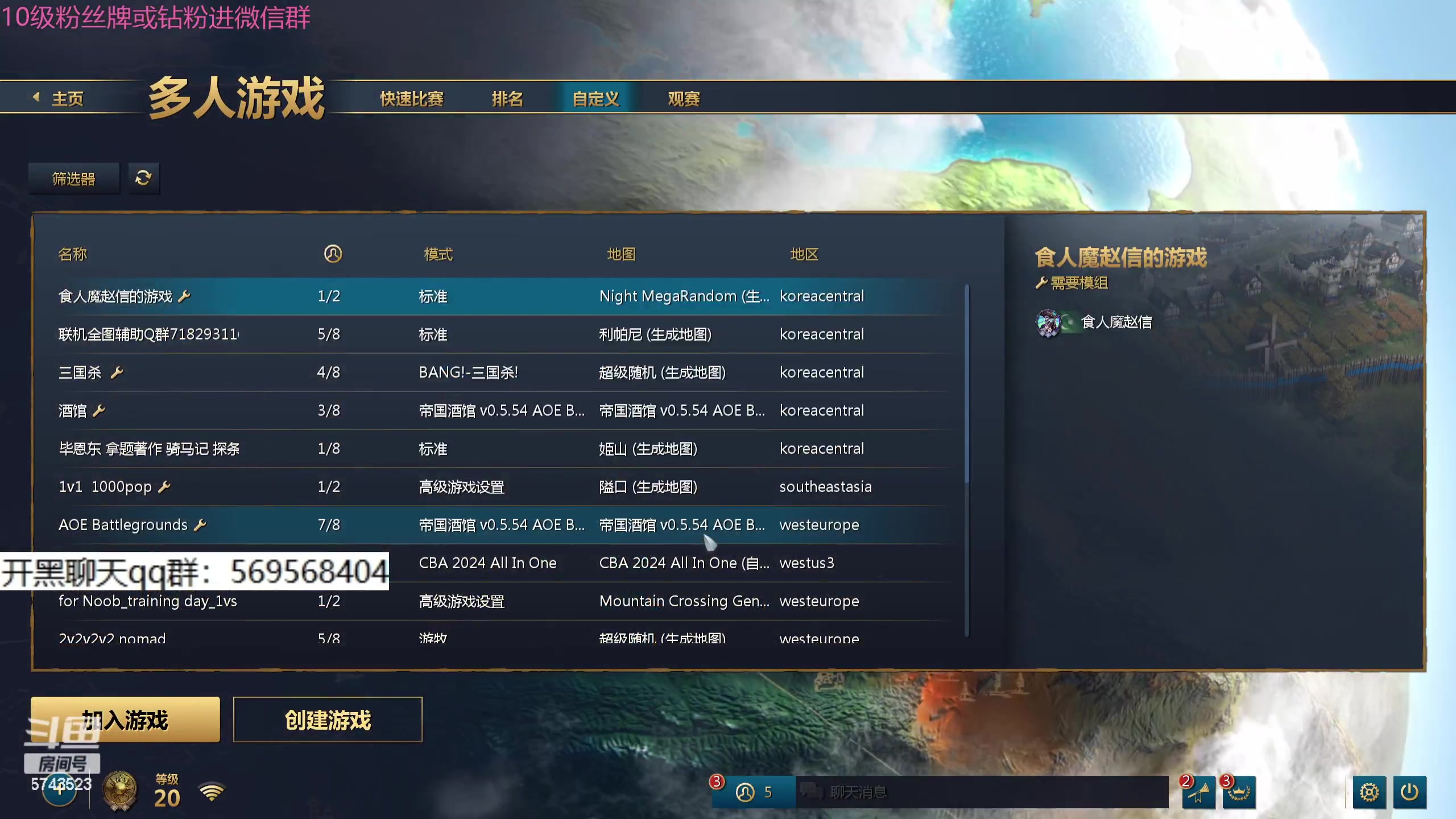Open the horn announcements icon
Image resolution: width=1456 pixels, height=819 pixels.
coord(1198,792)
